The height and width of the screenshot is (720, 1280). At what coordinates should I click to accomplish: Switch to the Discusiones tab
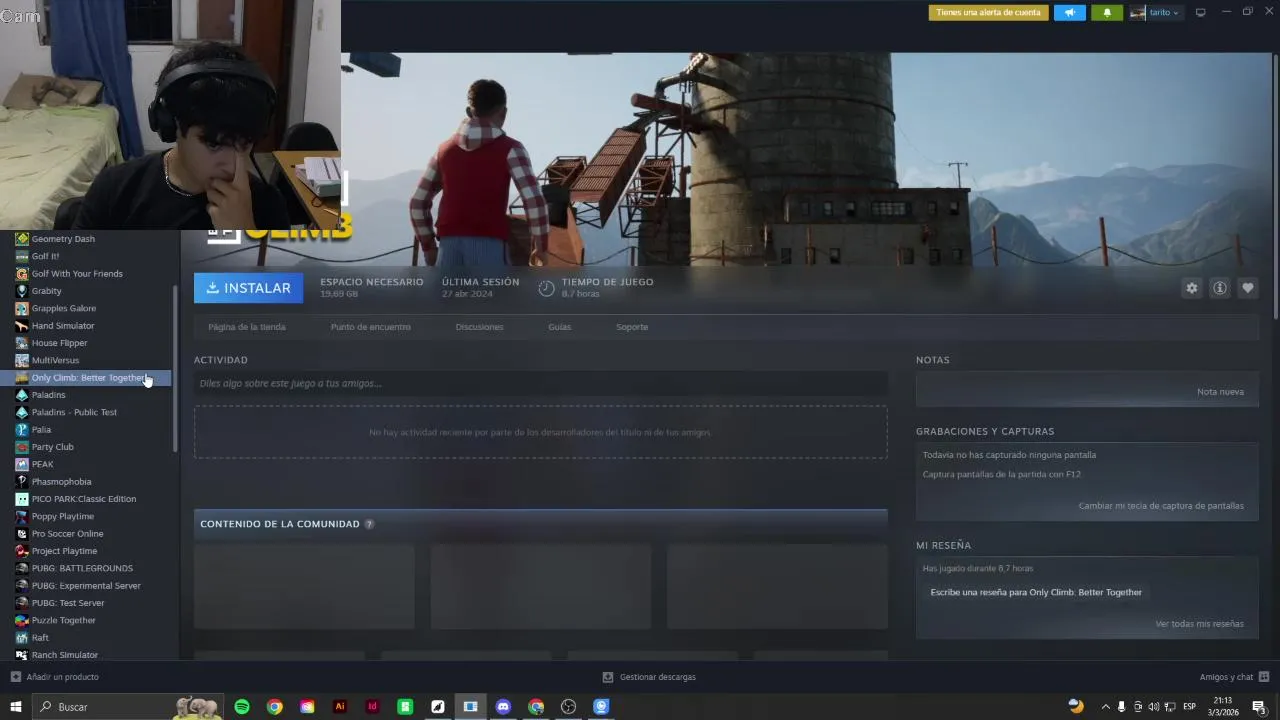coord(479,327)
